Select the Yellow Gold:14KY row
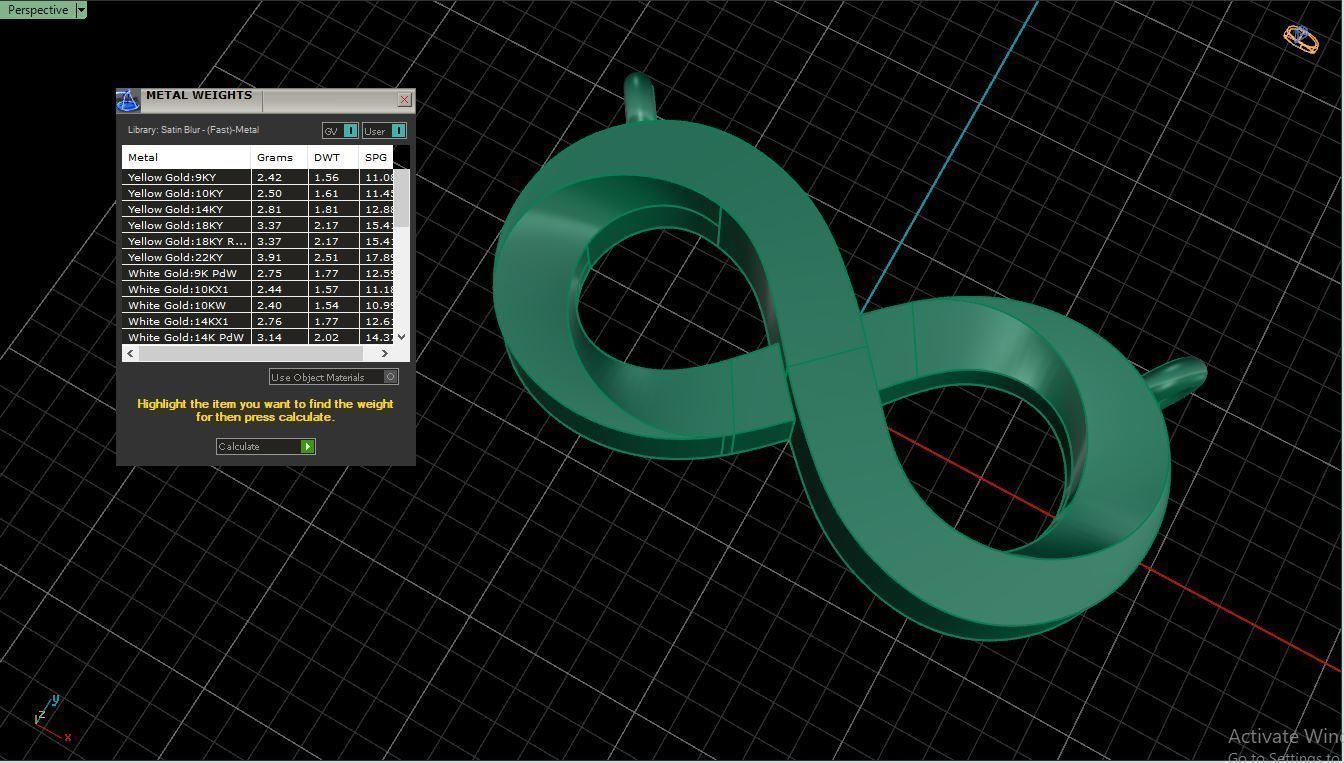 click(x=258, y=209)
